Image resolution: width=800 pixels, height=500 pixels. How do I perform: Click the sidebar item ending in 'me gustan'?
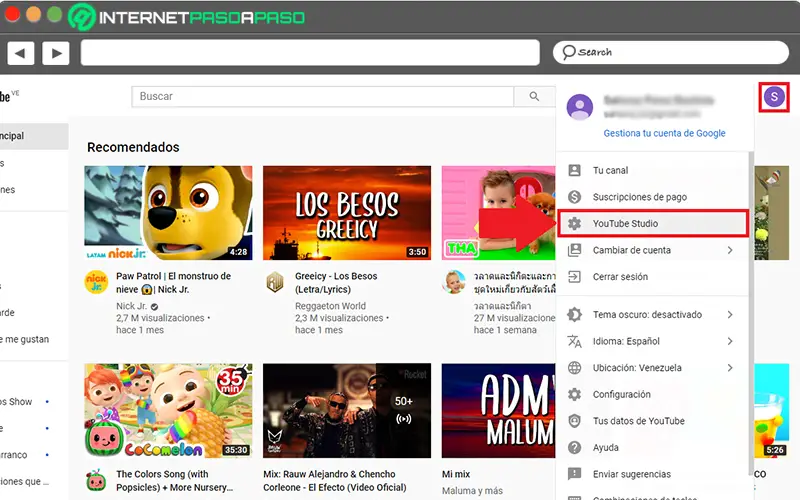[x=25, y=339]
